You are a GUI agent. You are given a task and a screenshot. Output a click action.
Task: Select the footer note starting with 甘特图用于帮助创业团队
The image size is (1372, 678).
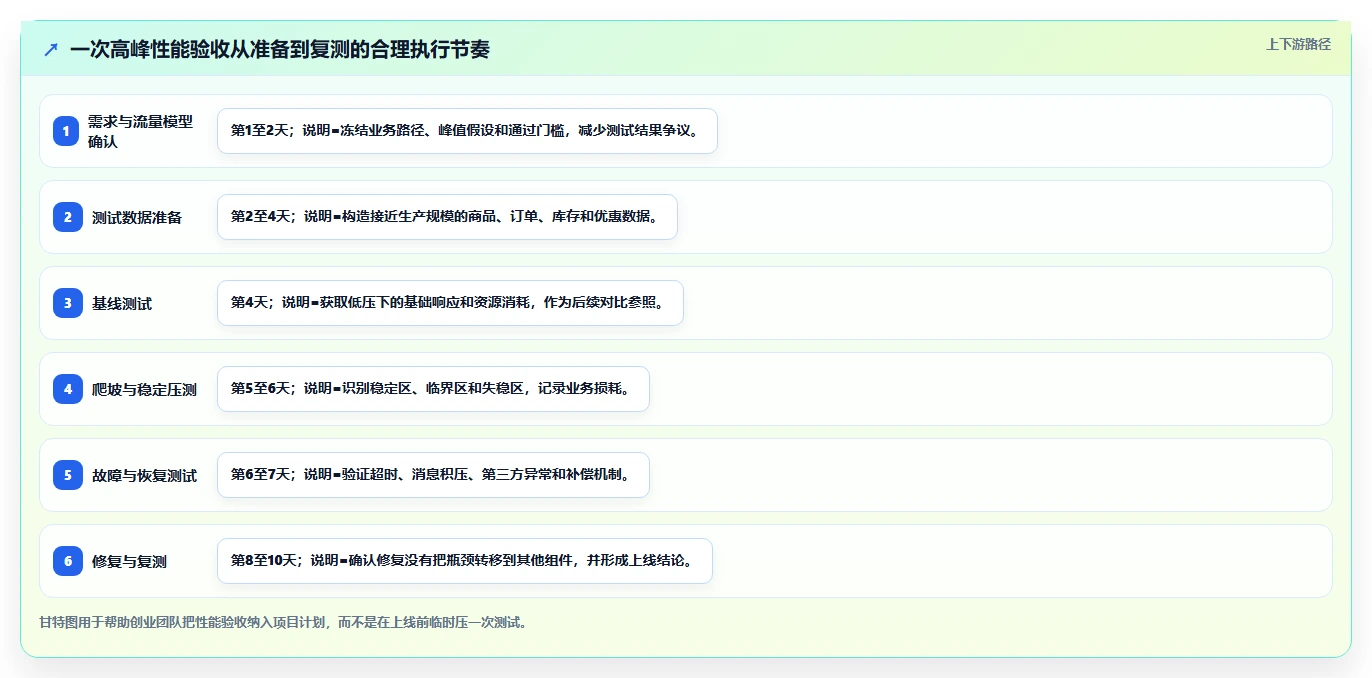tap(283, 622)
